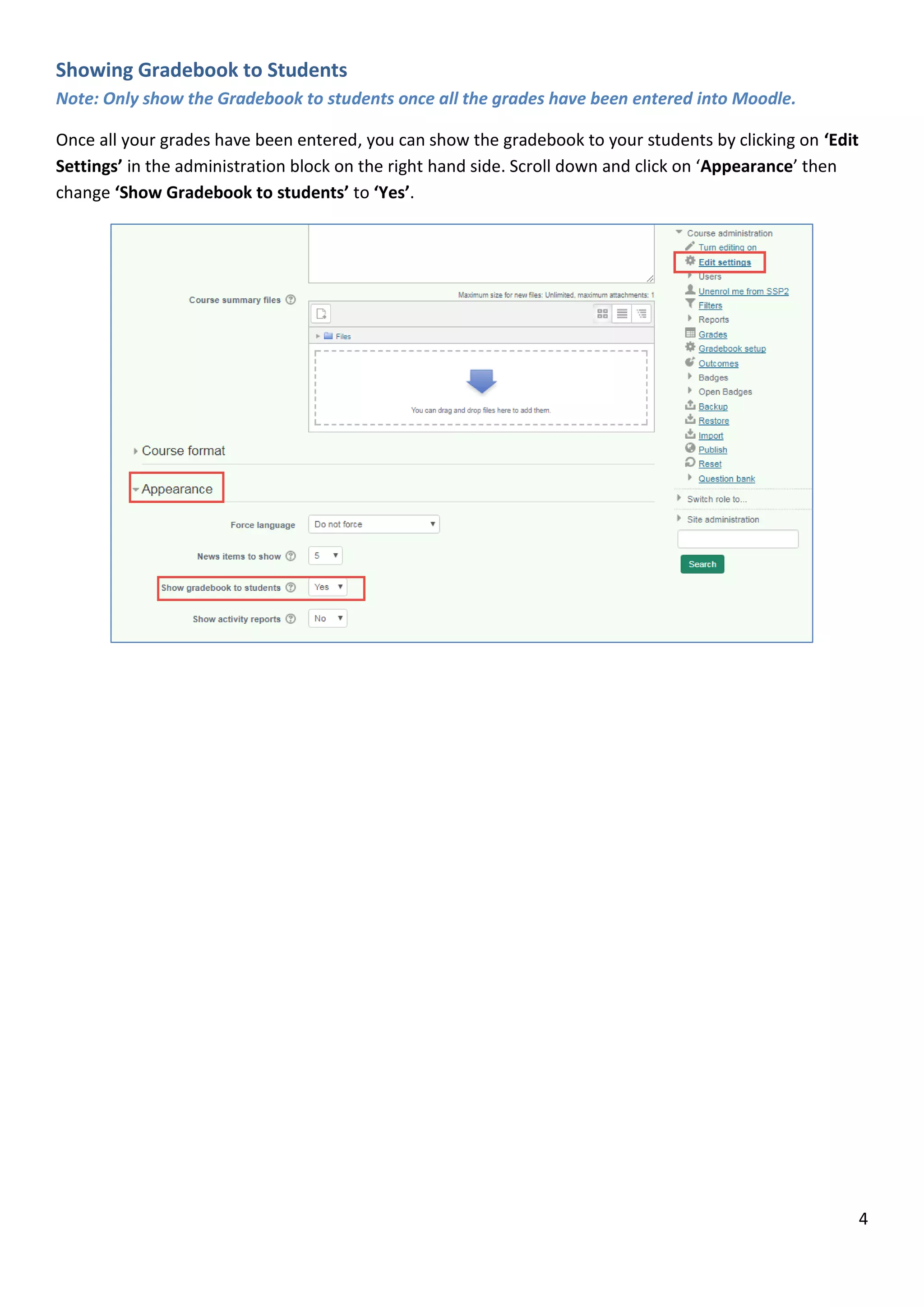Open the Grades link
The height and width of the screenshot is (1307, 924).
[713, 335]
